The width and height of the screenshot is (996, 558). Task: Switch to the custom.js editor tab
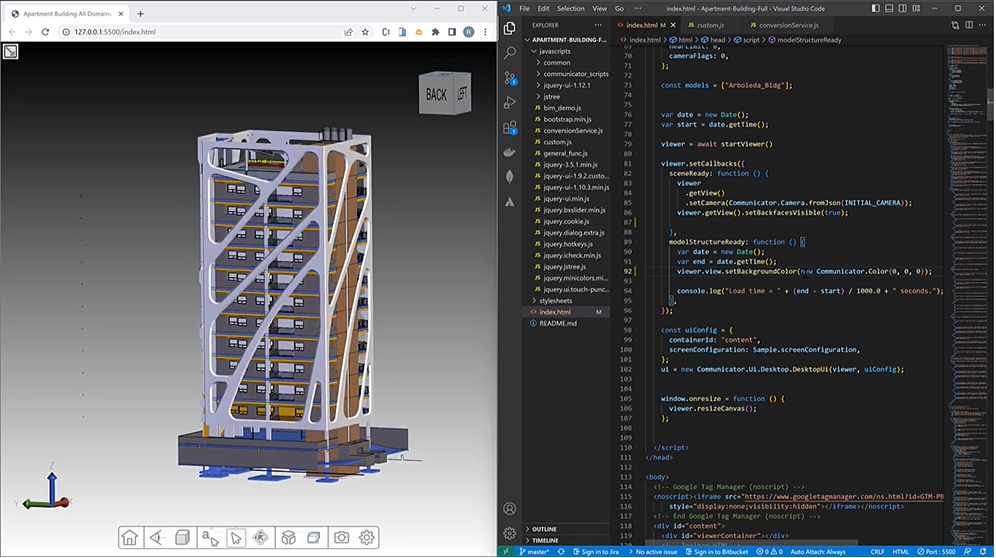[x=710, y=25]
